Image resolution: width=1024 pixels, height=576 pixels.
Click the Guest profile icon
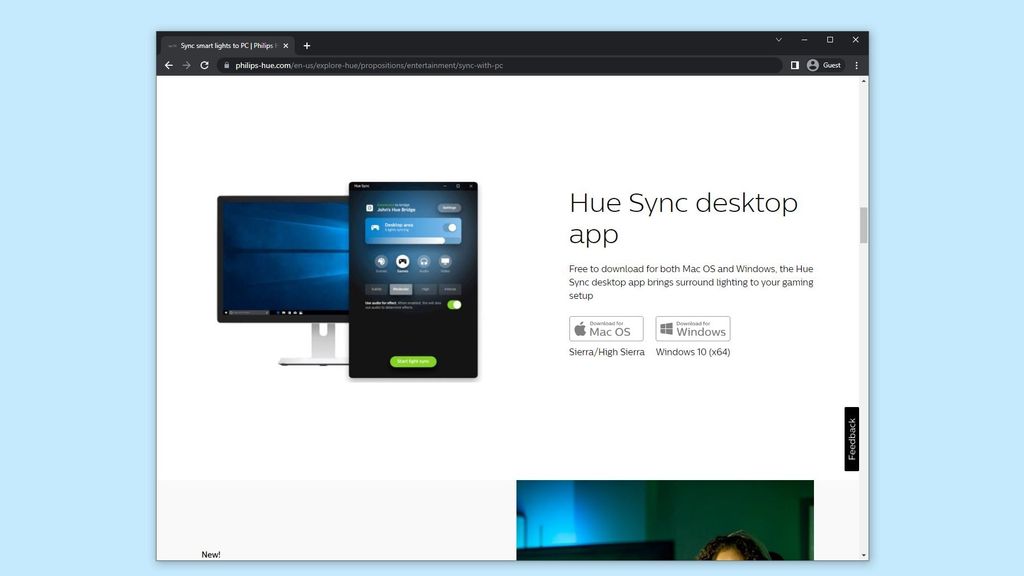(813, 65)
